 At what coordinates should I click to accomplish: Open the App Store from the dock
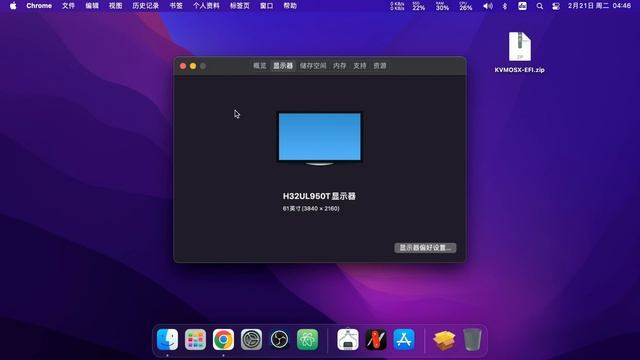coord(404,339)
